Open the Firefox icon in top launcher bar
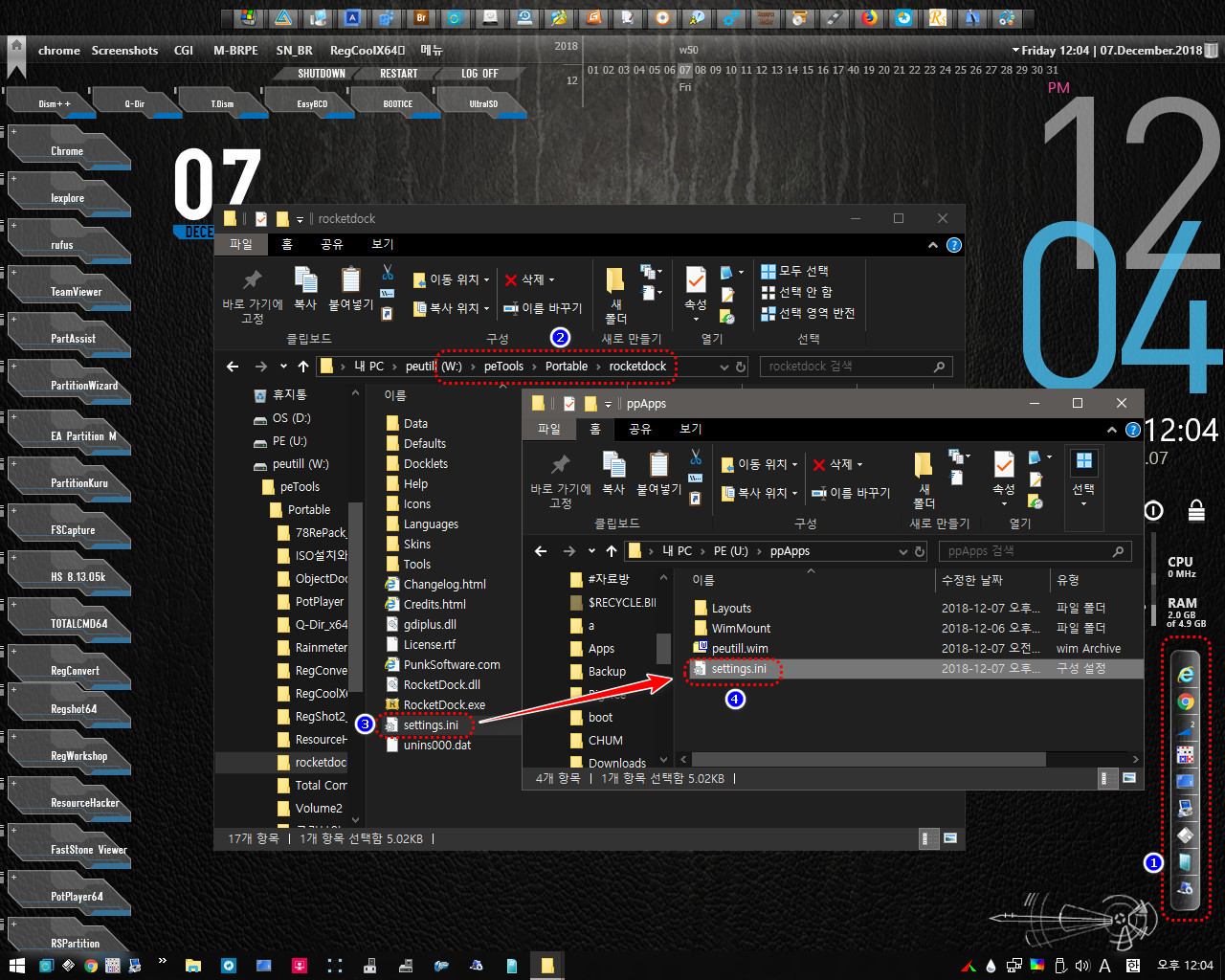Image resolution: width=1225 pixels, height=980 pixels. 869,17
